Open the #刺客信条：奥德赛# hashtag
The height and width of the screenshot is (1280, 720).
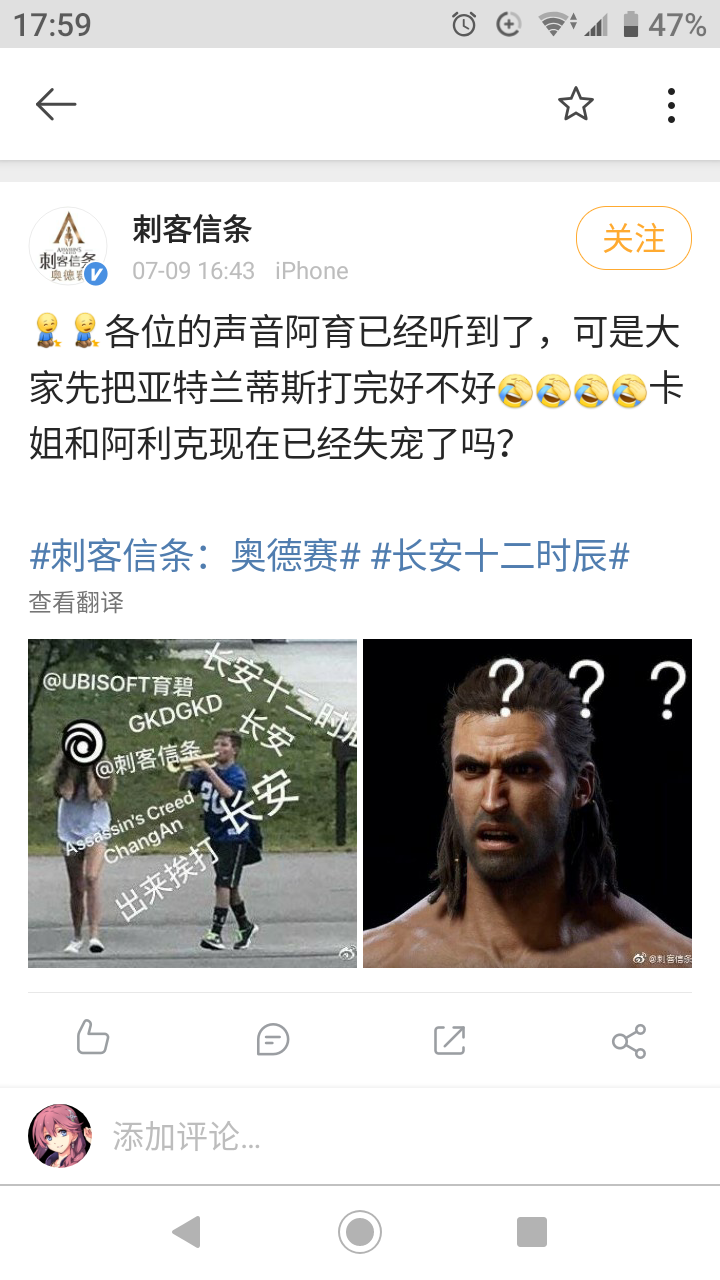(195, 556)
